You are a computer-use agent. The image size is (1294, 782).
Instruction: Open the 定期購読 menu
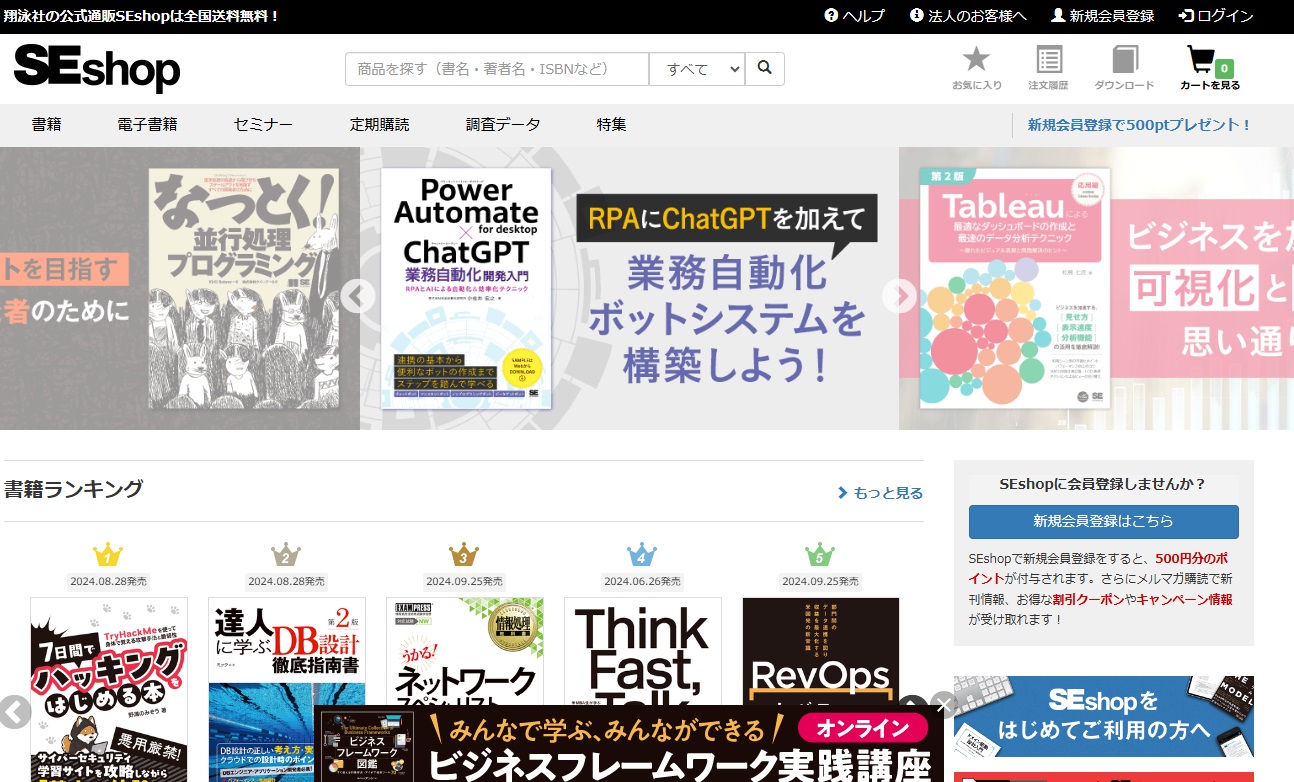(379, 125)
